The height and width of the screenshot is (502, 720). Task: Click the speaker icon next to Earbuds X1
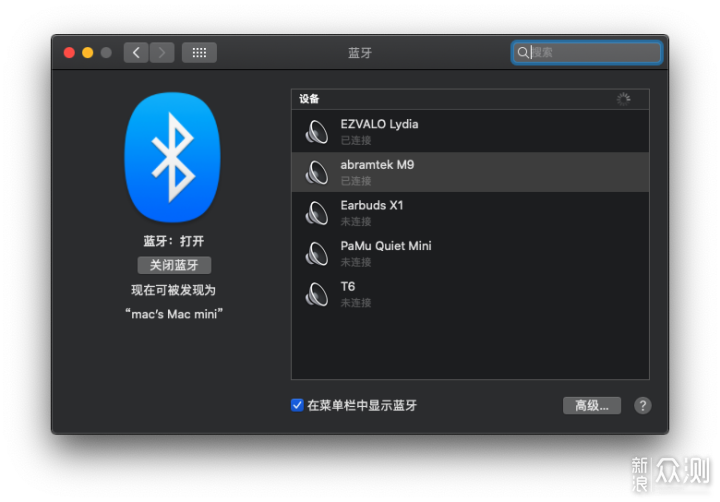coord(317,214)
